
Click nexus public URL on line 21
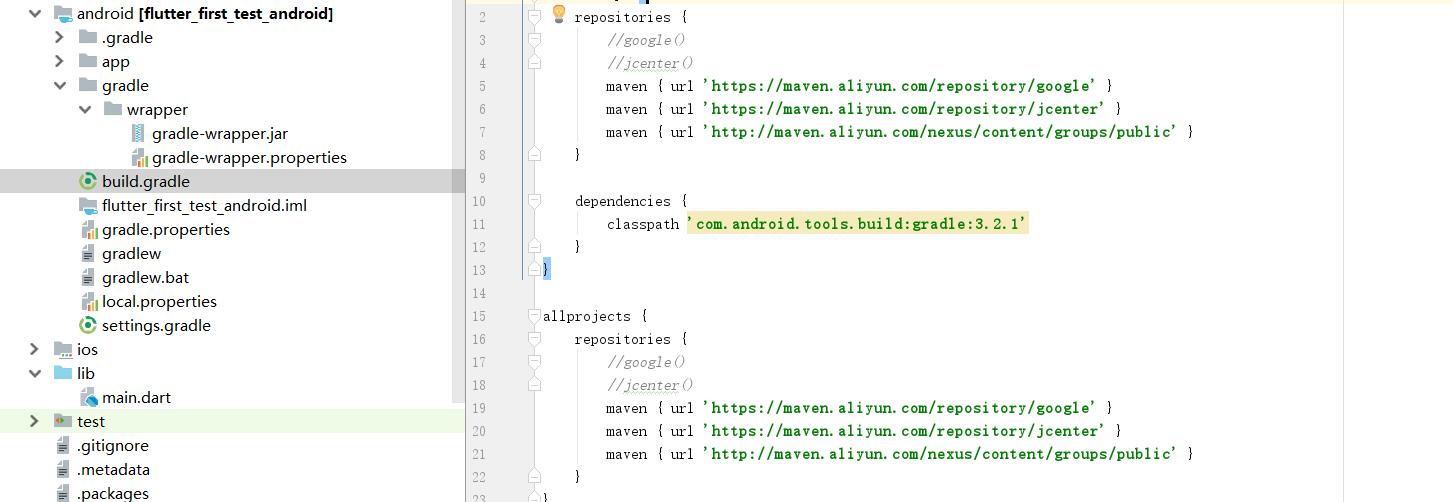coord(940,454)
